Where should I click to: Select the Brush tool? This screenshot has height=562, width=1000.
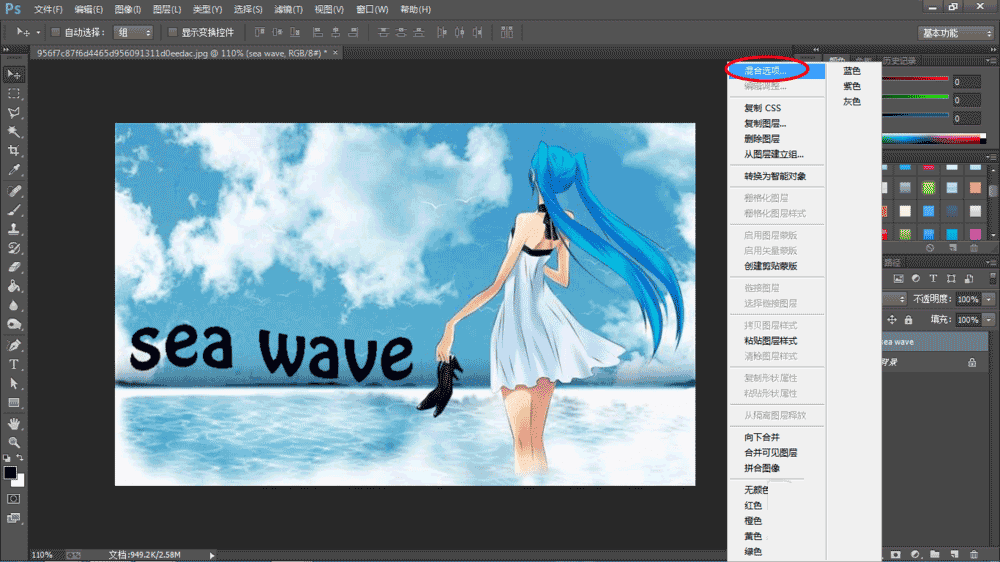point(14,210)
